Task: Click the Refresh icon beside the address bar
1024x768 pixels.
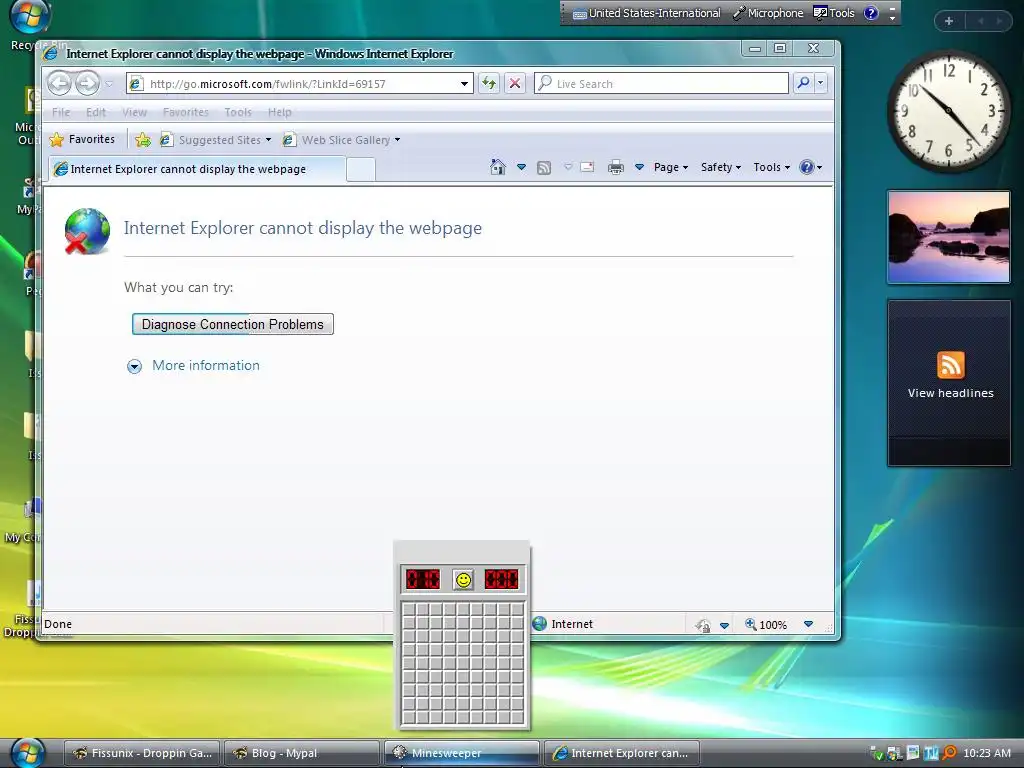Action: (x=488, y=83)
